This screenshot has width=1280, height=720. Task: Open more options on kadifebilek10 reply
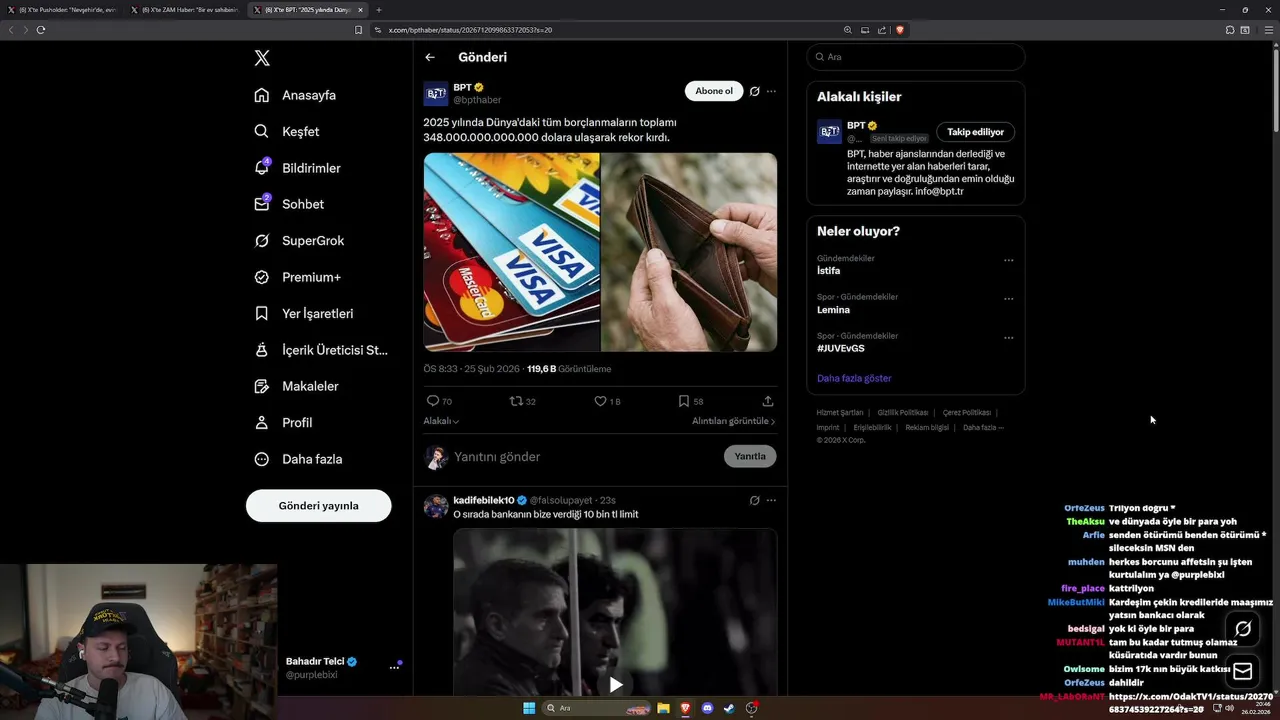click(771, 500)
